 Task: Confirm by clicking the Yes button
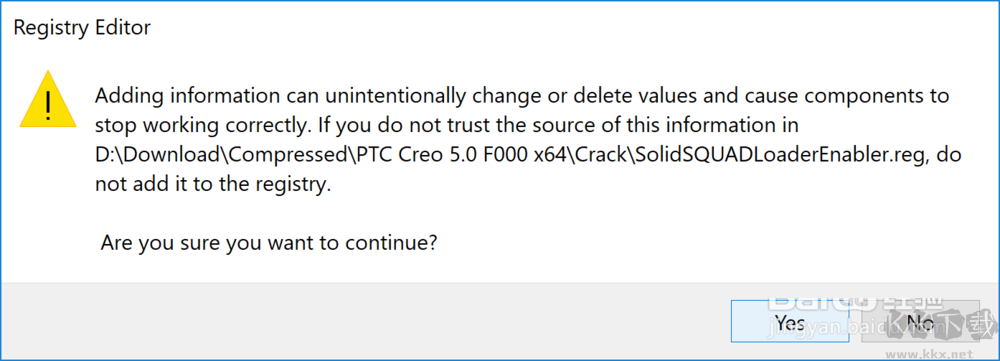point(790,322)
